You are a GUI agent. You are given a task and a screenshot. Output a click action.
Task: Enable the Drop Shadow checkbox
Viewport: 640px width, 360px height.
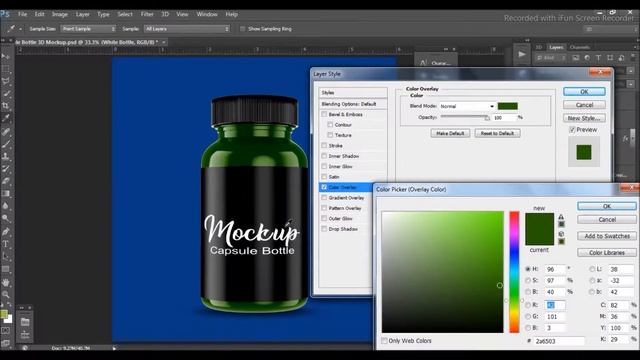pos(324,229)
